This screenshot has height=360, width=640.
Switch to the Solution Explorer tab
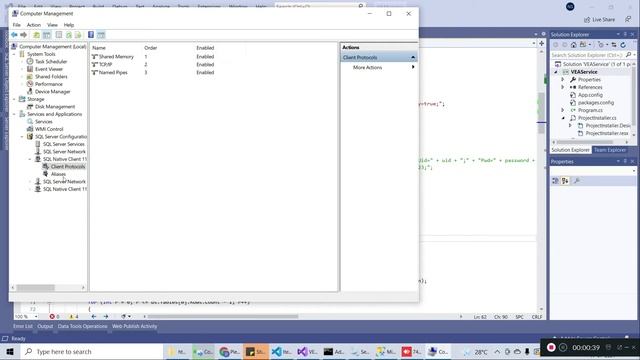pyautogui.click(x=570, y=150)
